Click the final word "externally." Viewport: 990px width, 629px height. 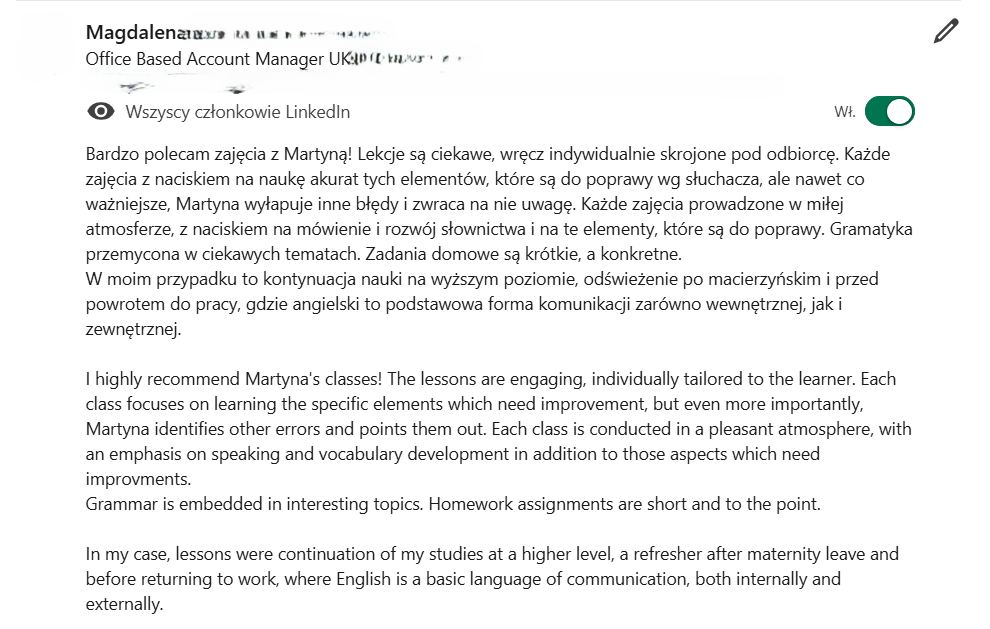pos(124,604)
